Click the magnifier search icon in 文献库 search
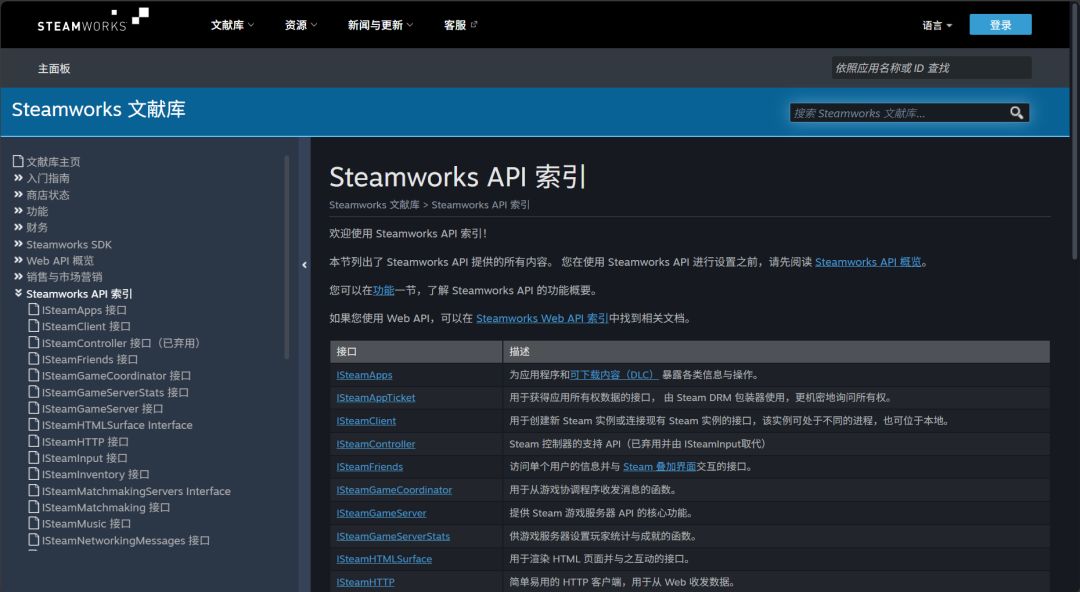 coord(1017,113)
